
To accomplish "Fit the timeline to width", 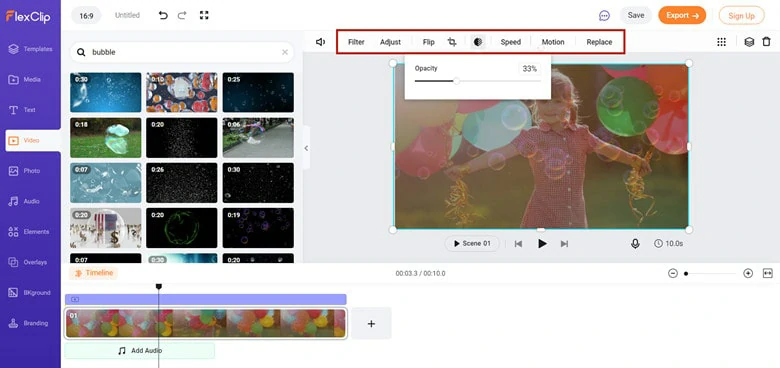I will coord(768,273).
